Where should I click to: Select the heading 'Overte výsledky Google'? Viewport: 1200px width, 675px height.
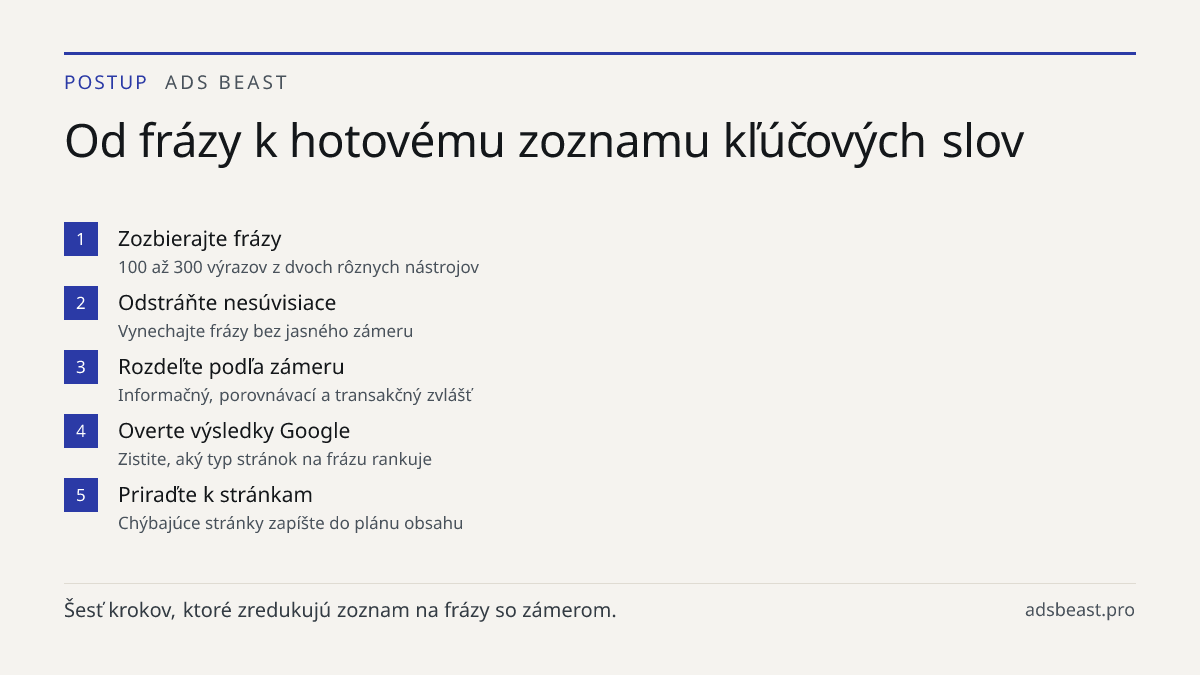[x=234, y=431]
